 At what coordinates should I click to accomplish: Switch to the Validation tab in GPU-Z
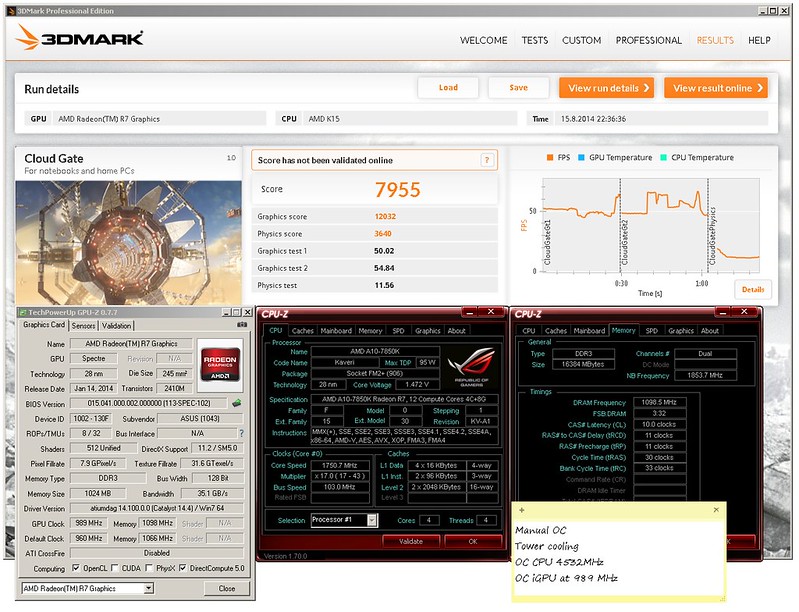coord(116,326)
